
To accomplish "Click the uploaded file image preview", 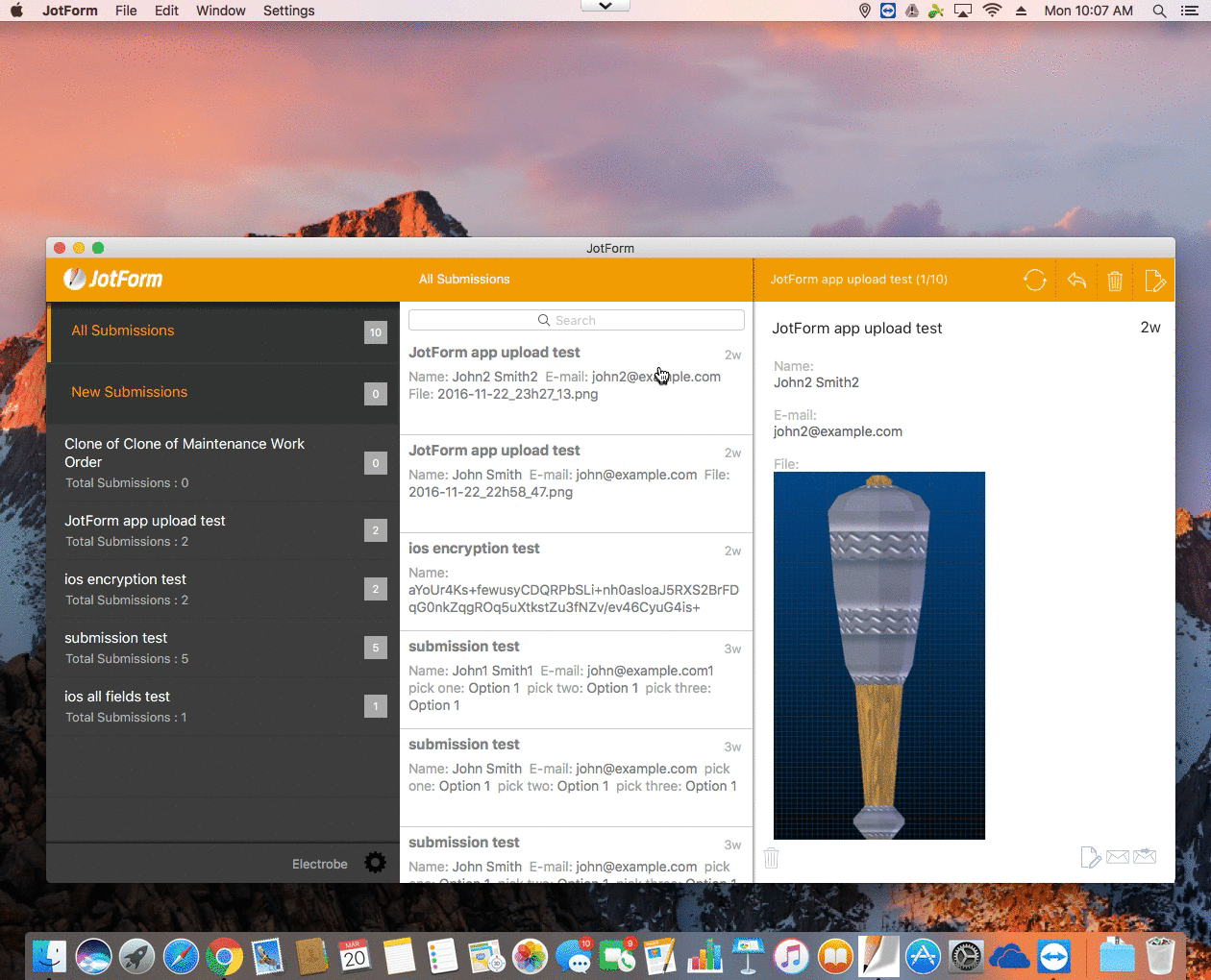I will click(x=878, y=655).
